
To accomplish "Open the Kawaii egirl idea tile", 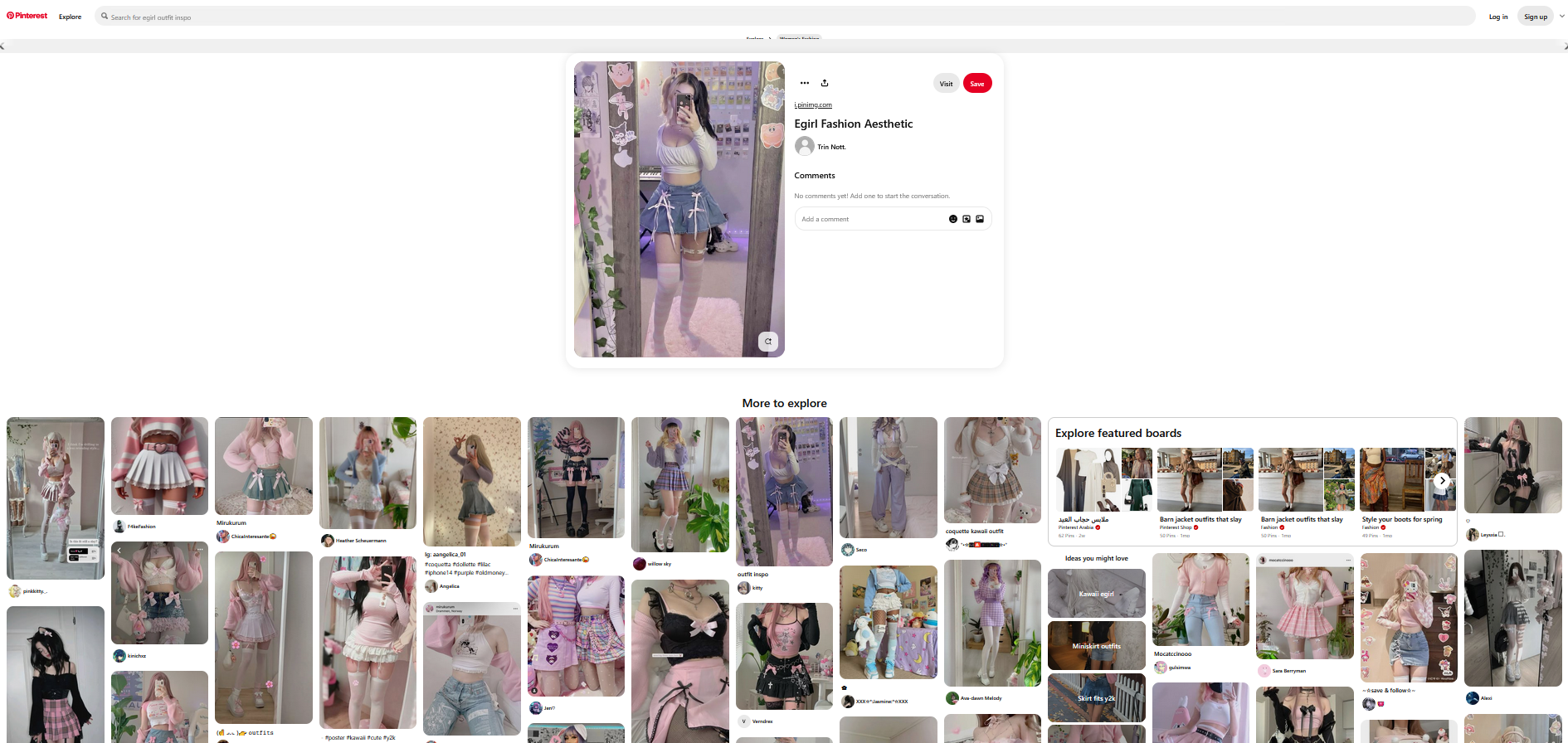I will click(x=1097, y=594).
